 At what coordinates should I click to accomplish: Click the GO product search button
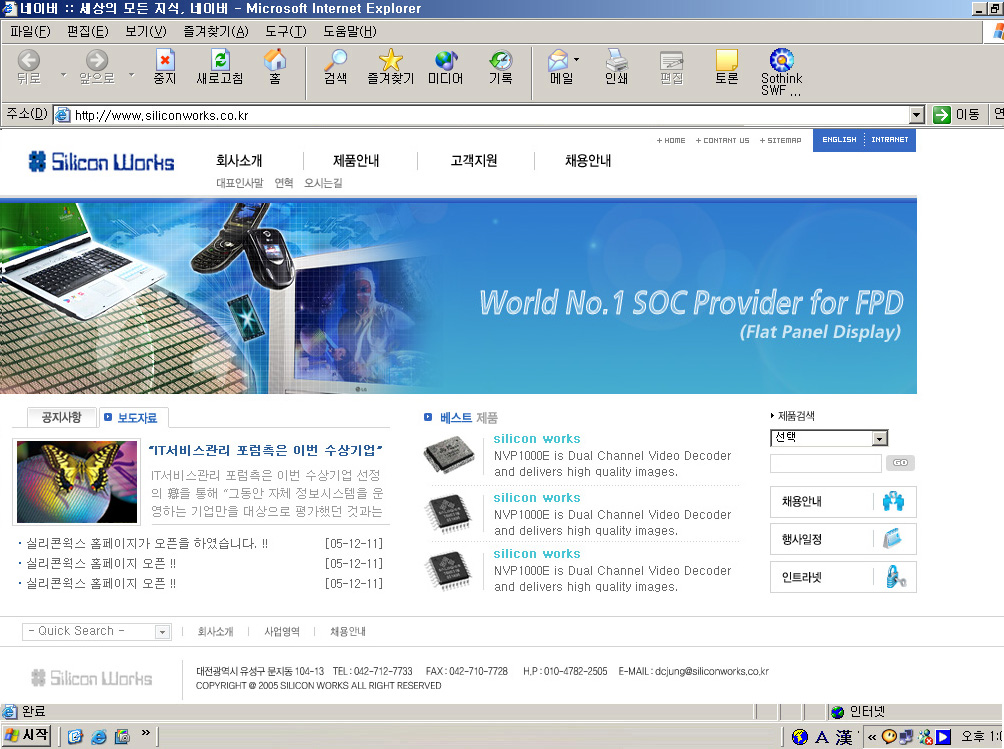tap(900, 463)
